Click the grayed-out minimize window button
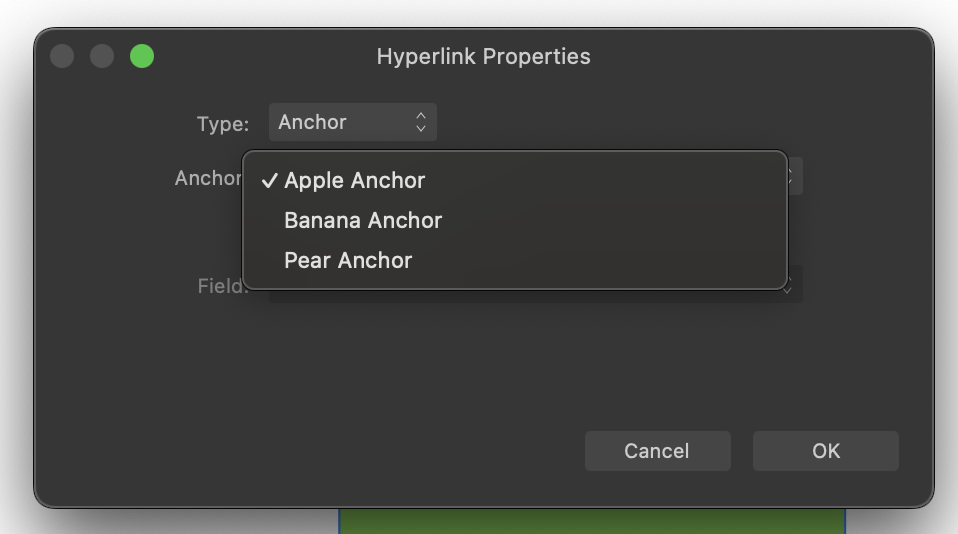 (x=102, y=56)
